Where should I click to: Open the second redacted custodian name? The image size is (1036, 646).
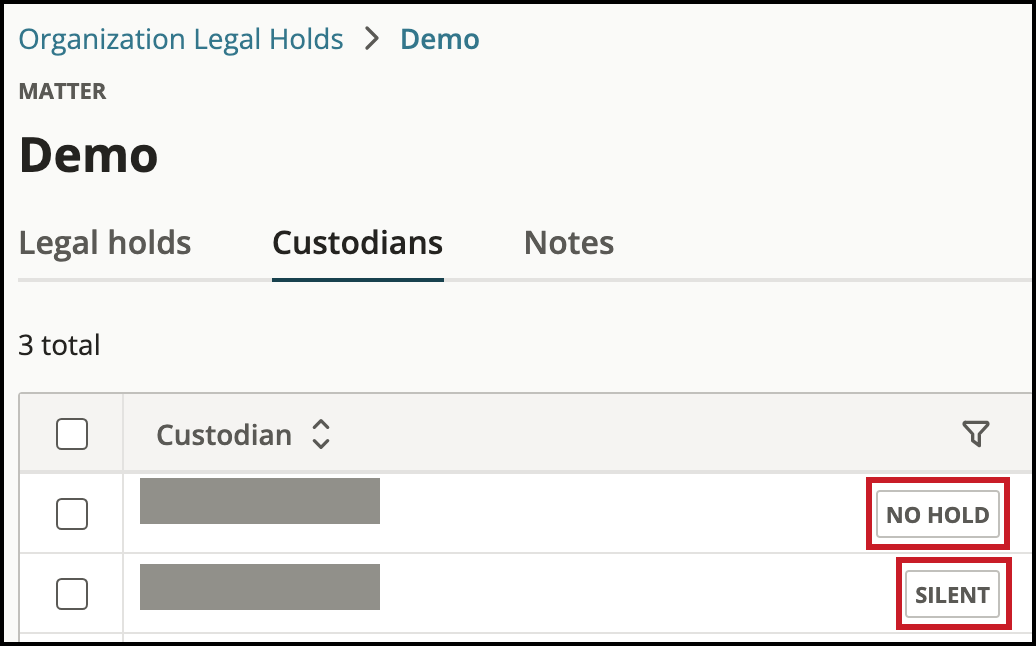click(260, 587)
